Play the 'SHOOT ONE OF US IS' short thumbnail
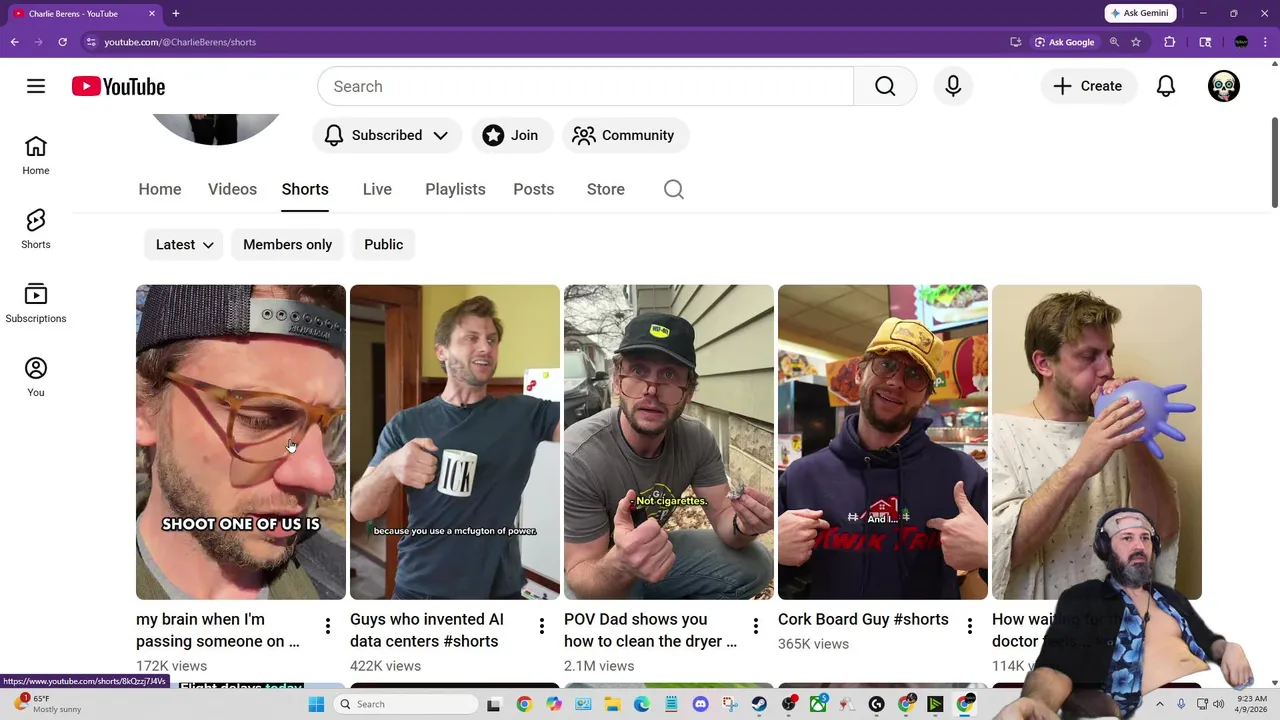This screenshot has width=1280, height=720. click(241, 442)
